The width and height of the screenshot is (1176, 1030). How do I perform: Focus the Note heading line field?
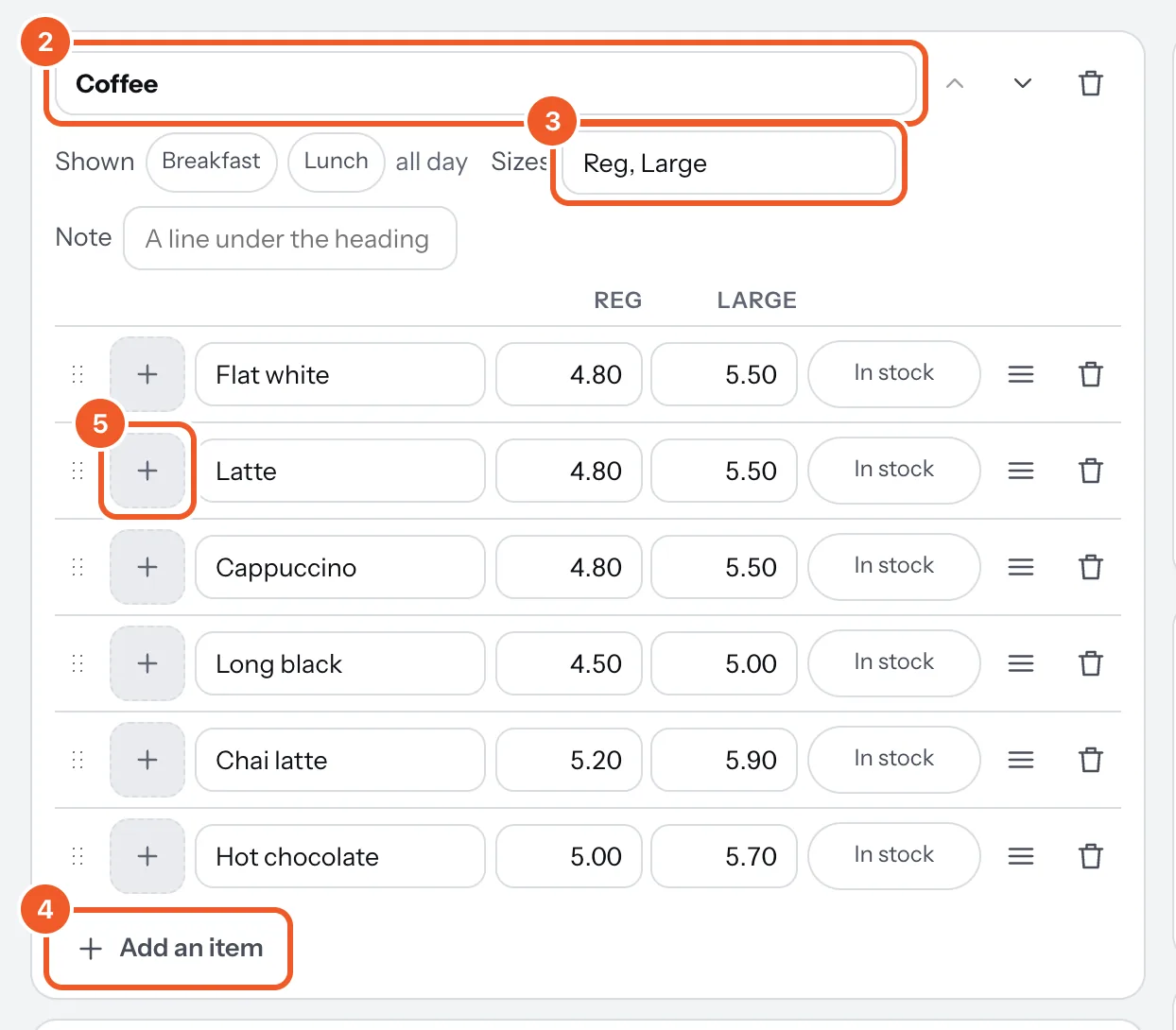click(x=290, y=238)
